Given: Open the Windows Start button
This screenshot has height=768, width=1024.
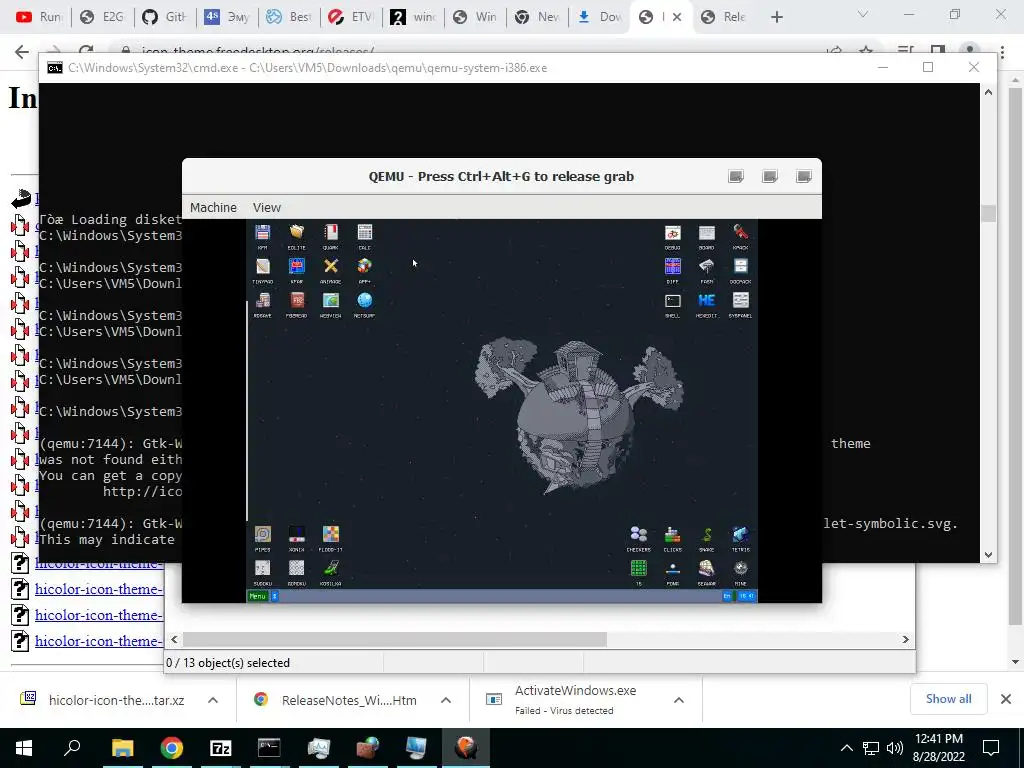Looking at the screenshot, I should (24, 748).
